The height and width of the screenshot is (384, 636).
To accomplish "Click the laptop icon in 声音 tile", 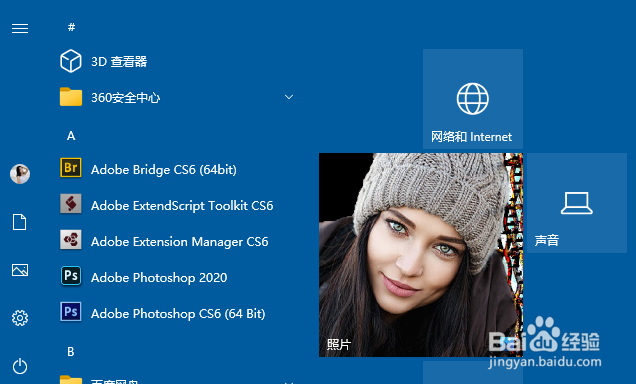I will pos(576,203).
